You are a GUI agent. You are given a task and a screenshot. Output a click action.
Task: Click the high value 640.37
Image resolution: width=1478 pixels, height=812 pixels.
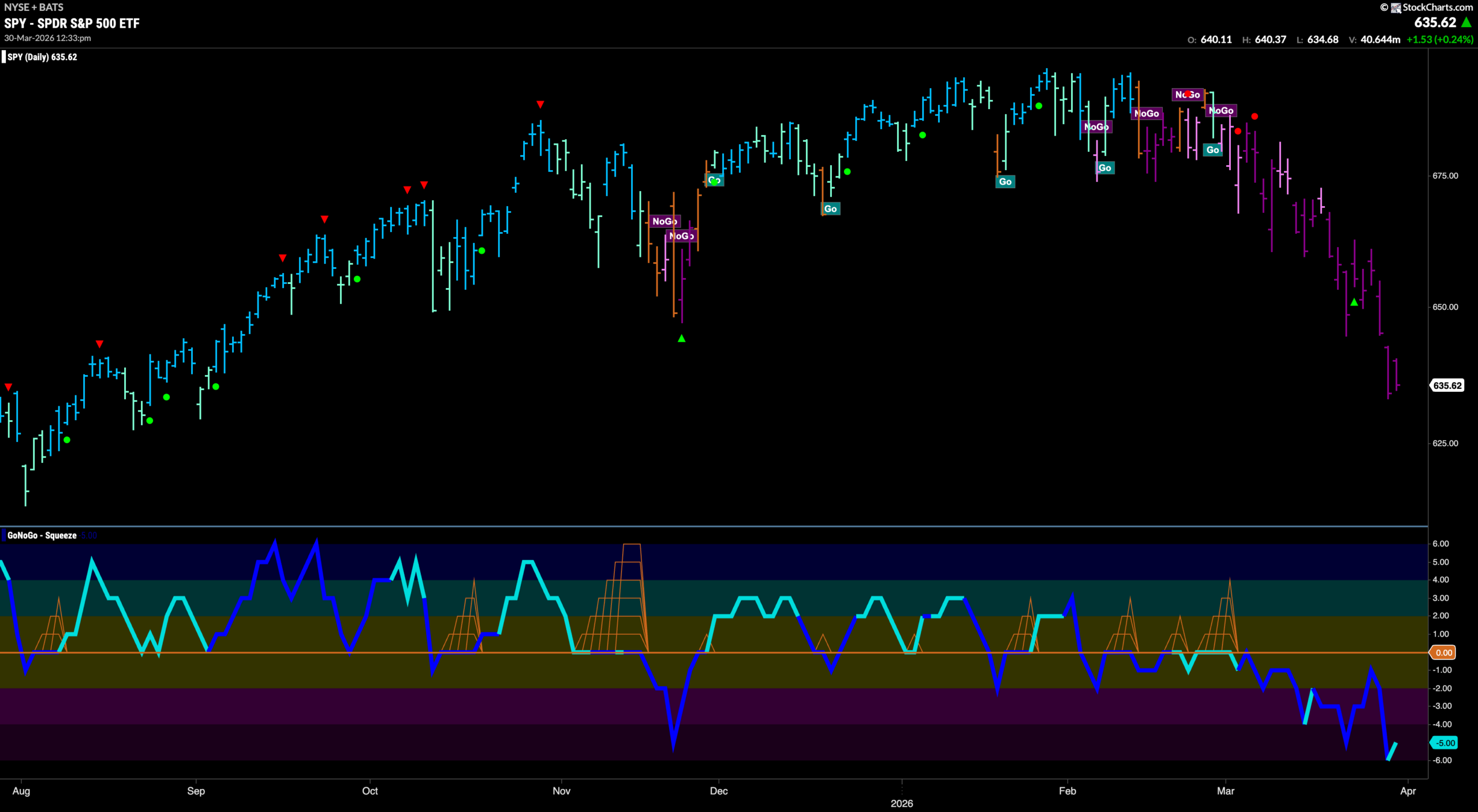(x=1271, y=40)
